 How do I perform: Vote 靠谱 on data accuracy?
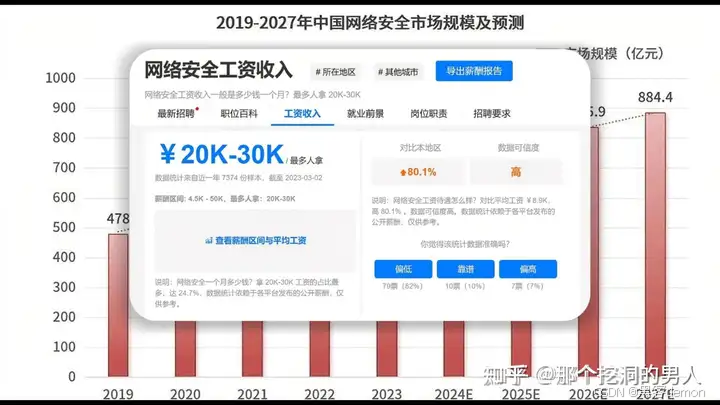(466, 269)
